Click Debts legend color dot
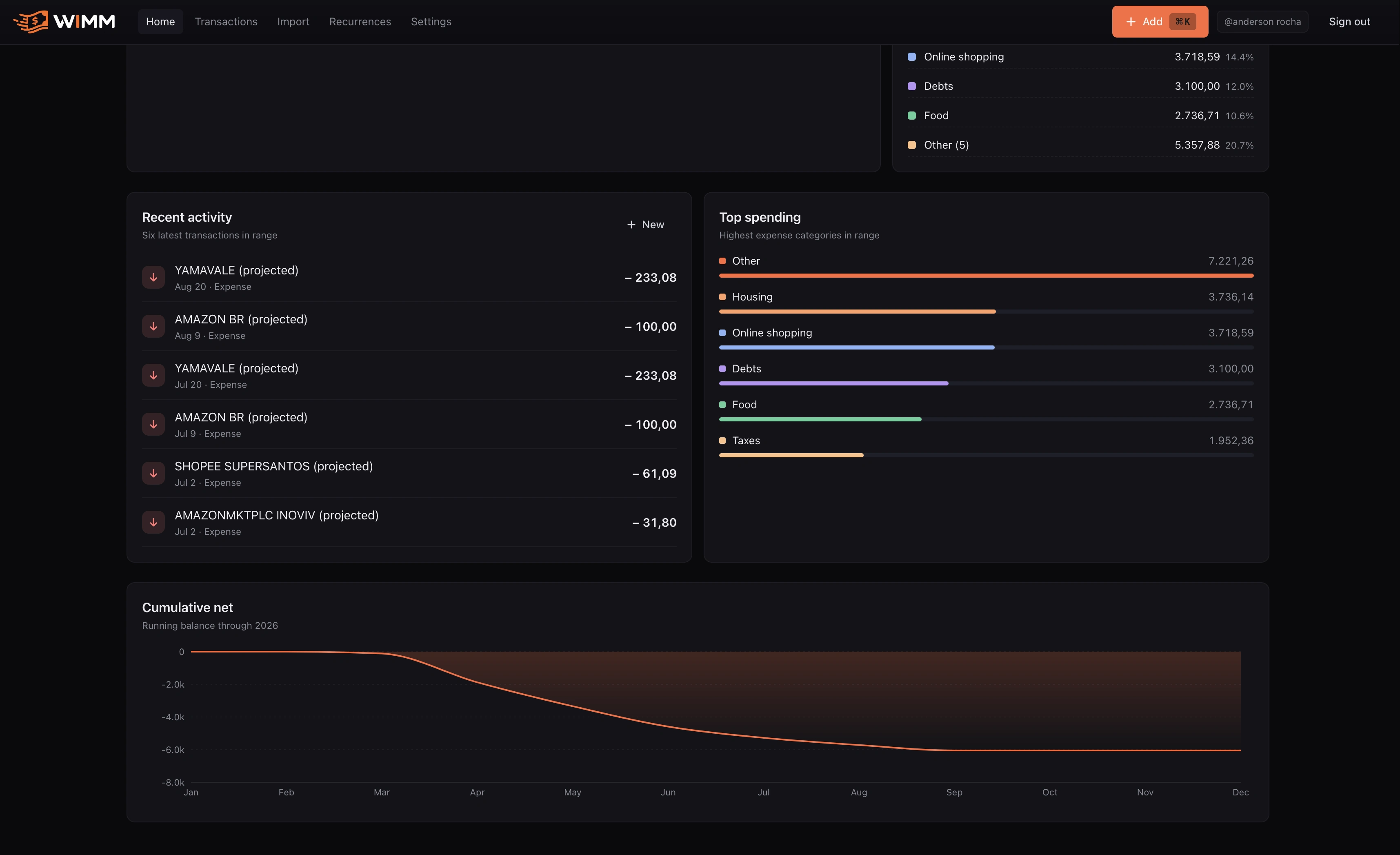Viewport: 1400px width, 855px height. 911,86
